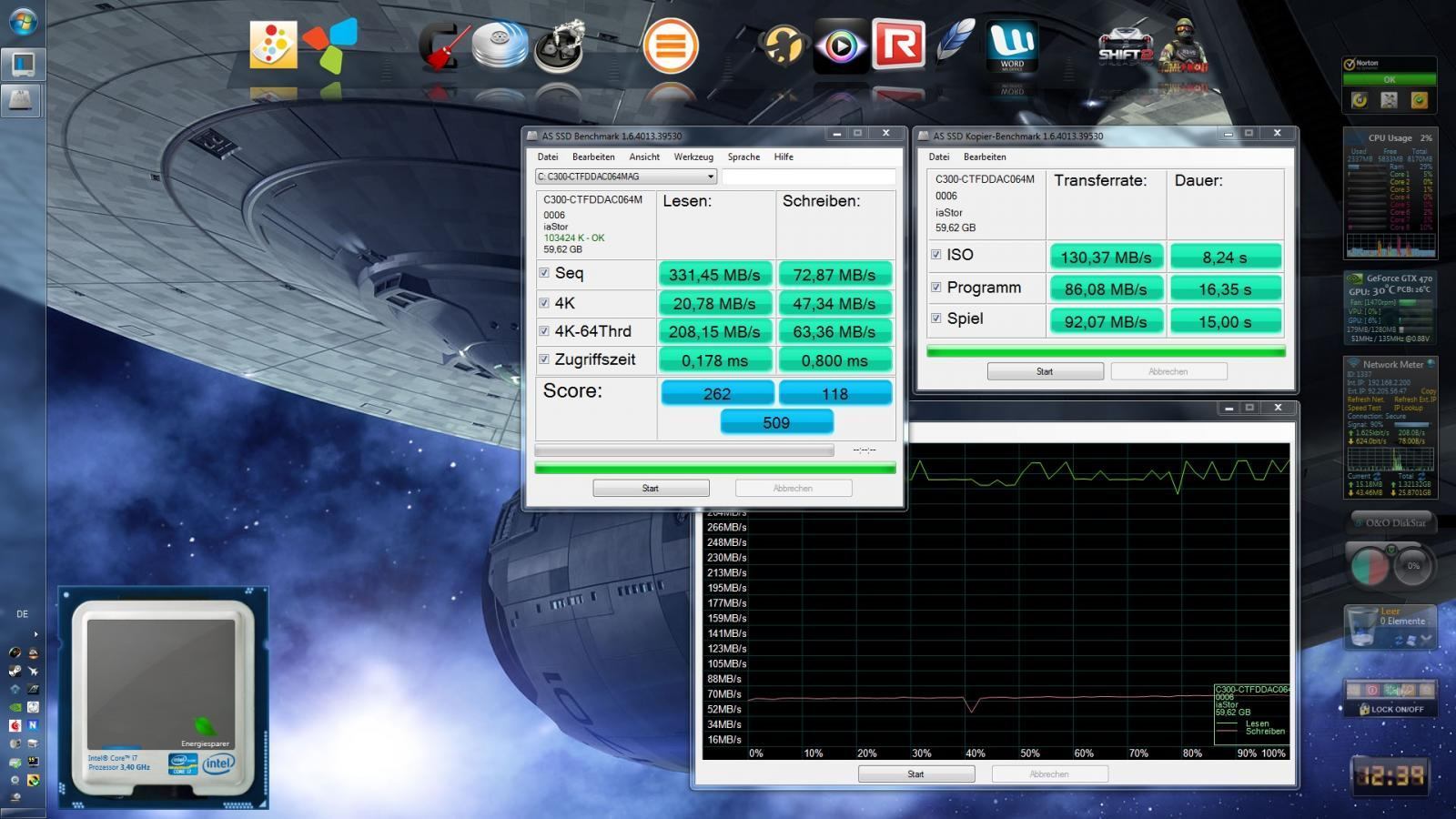1456x819 pixels.
Task: Uncheck the Seq benchmark test
Action: coord(544,273)
